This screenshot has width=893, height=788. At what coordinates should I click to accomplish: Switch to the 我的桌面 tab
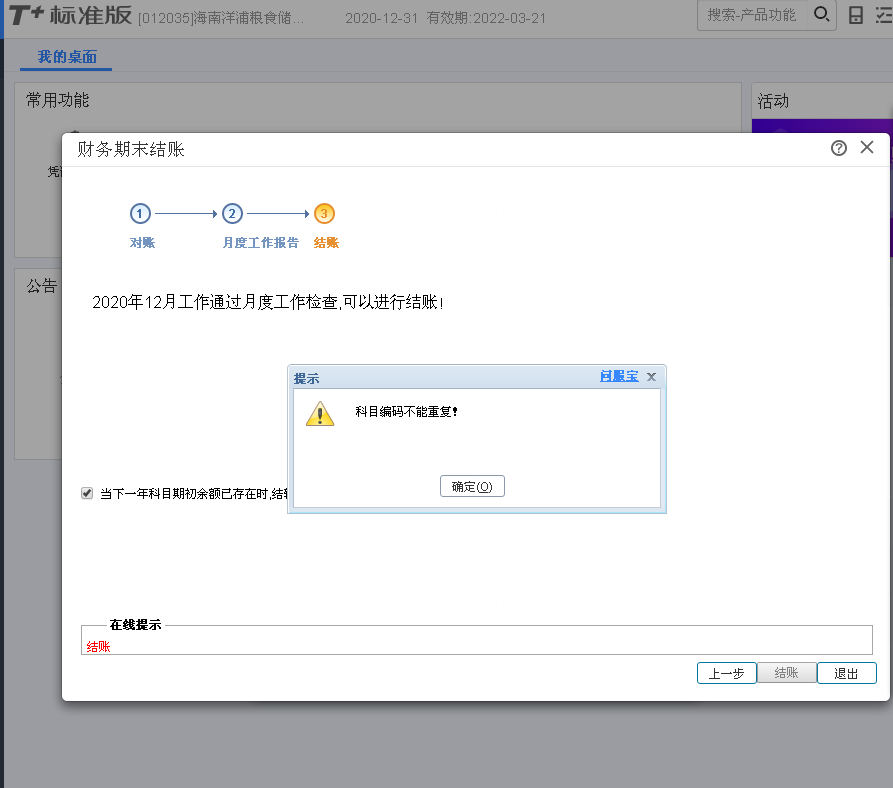pyautogui.click(x=67, y=57)
